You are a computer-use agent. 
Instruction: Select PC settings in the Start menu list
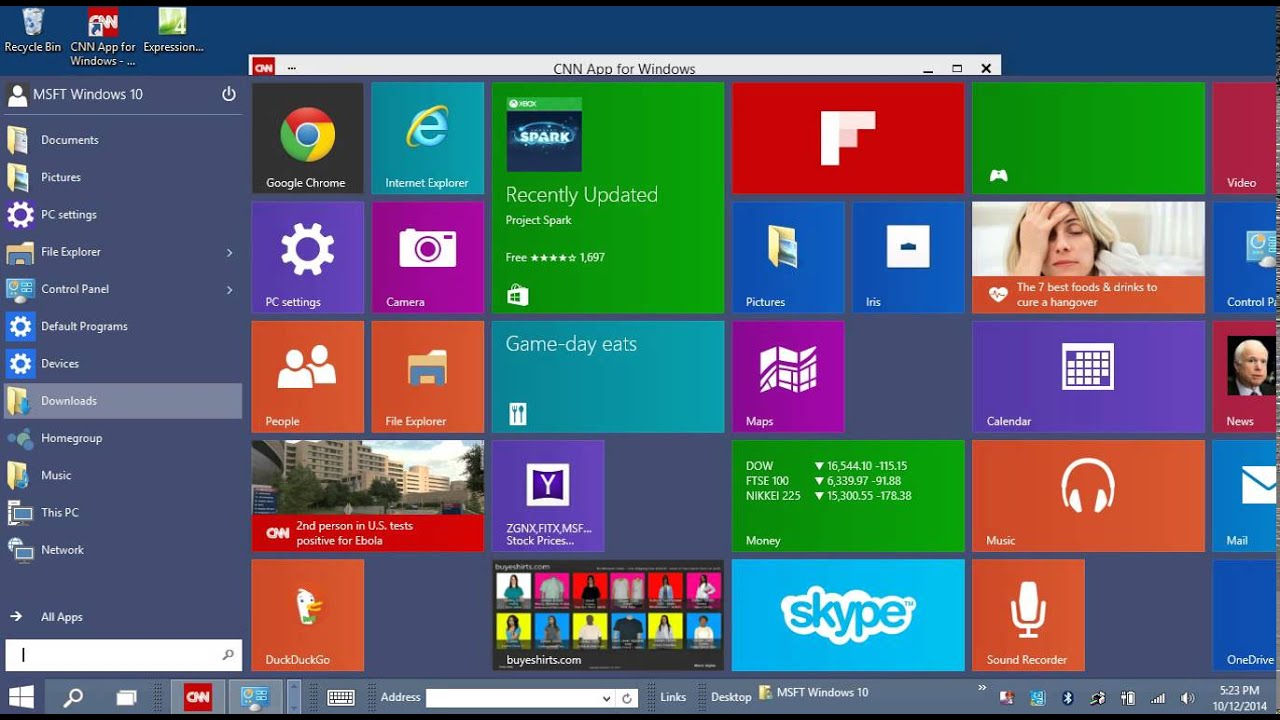click(123, 214)
